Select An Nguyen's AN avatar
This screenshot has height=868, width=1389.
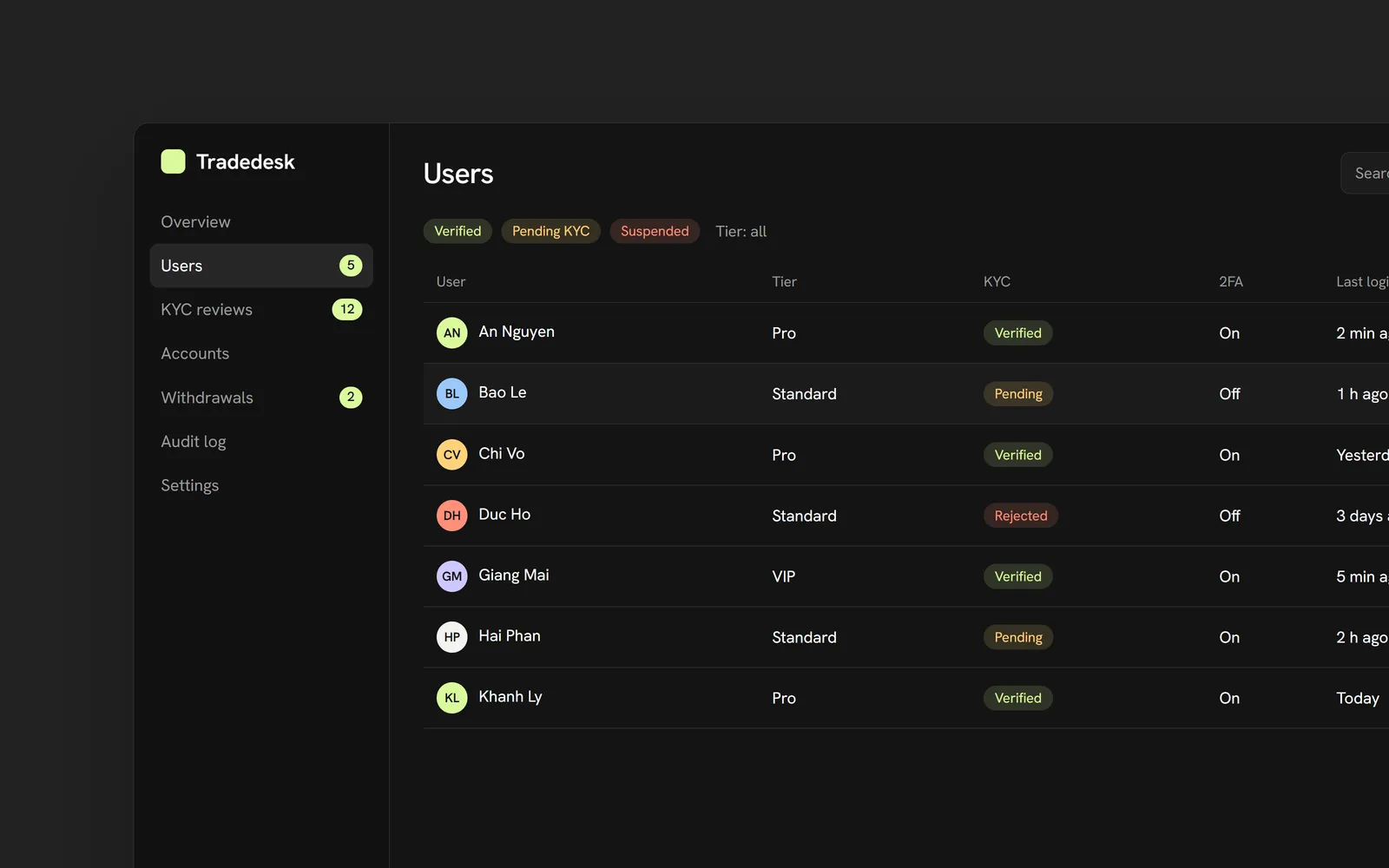coord(451,332)
